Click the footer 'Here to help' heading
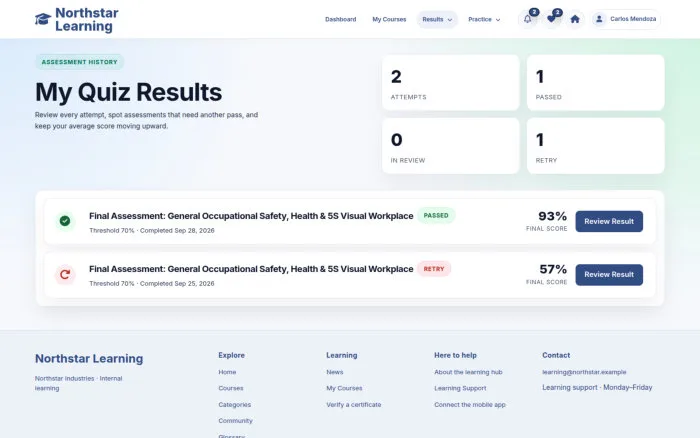 point(455,355)
